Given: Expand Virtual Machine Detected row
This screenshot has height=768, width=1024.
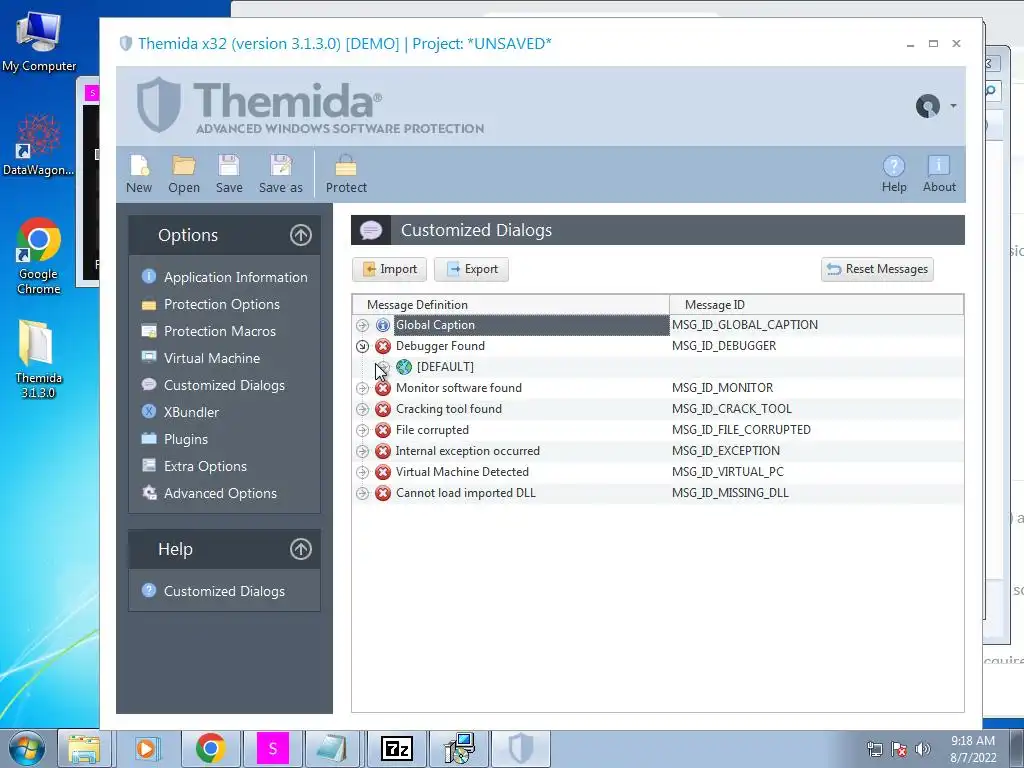Looking at the screenshot, I should pyautogui.click(x=362, y=472).
